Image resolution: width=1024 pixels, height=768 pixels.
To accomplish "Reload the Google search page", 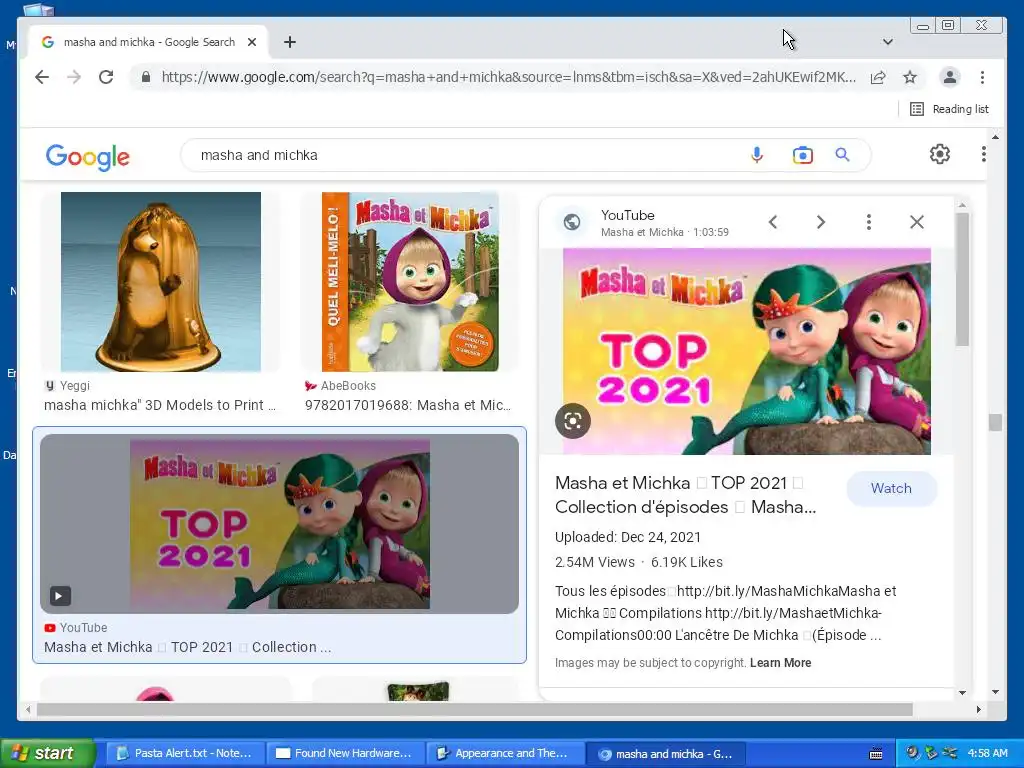I will (106, 77).
